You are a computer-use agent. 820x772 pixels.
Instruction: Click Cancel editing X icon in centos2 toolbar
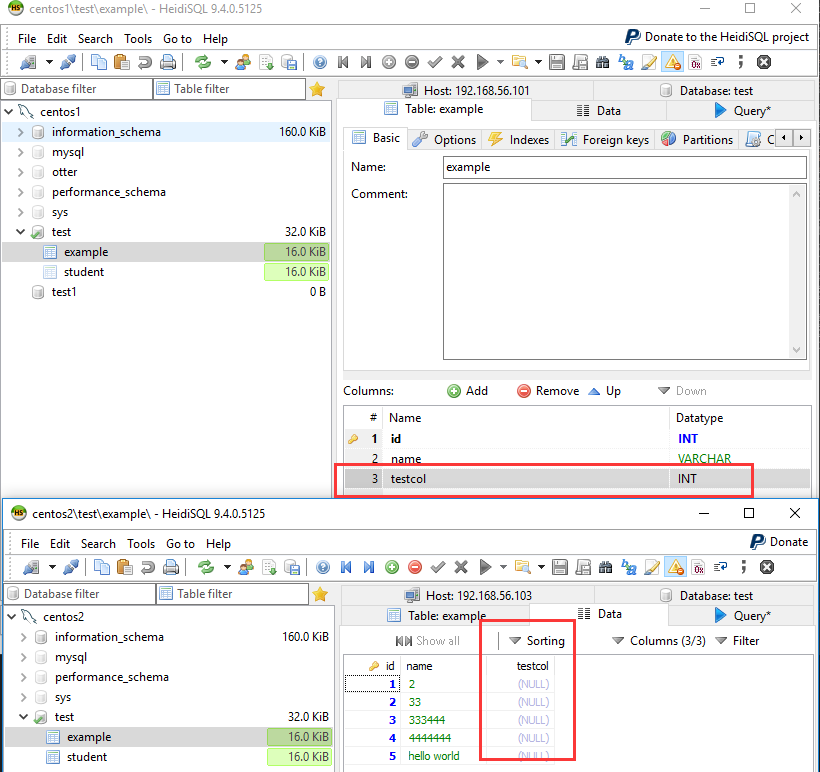pyautogui.click(x=461, y=567)
